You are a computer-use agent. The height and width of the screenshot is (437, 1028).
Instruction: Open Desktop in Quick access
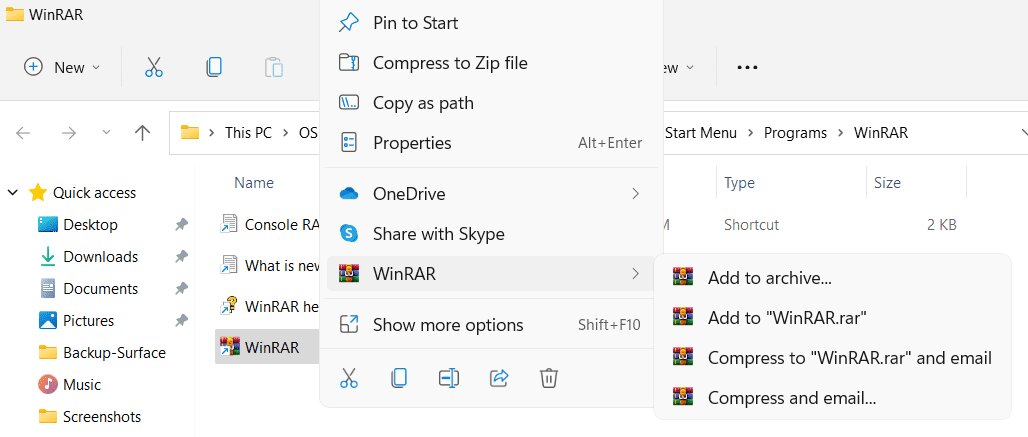pos(90,225)
